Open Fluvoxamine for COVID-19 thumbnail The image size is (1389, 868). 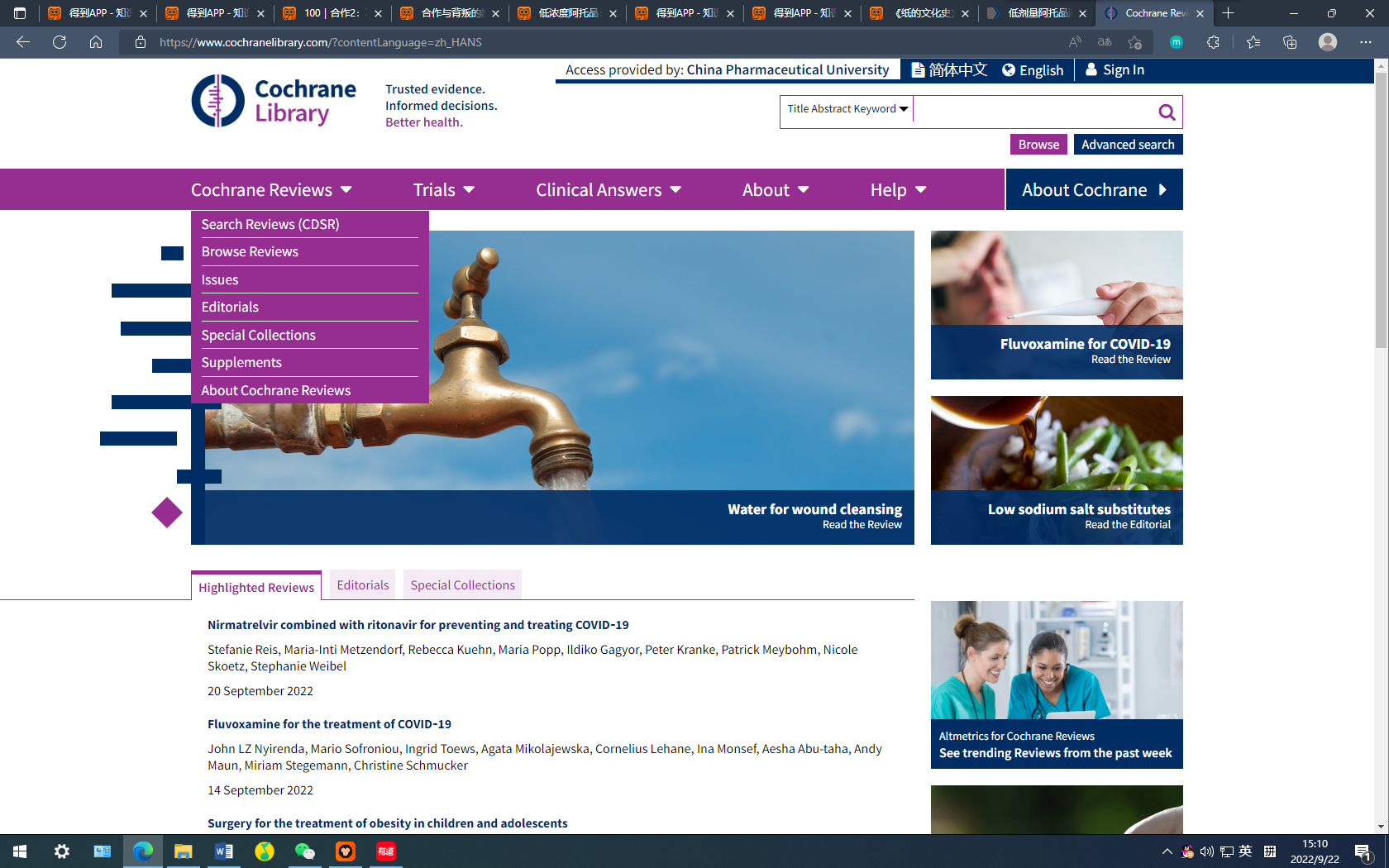(1056, 304)
